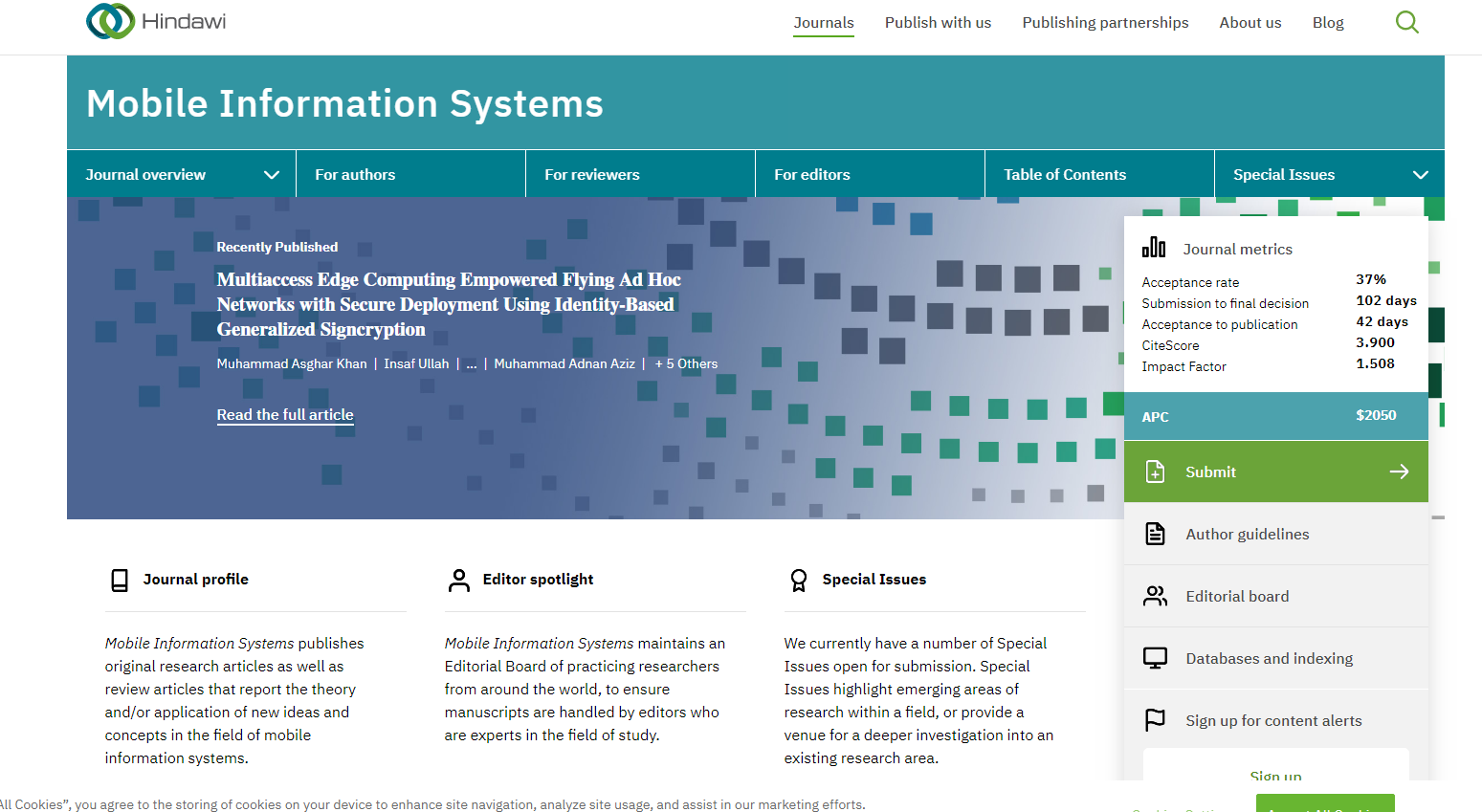Click the Journal profile book icon
This screenshot has height=812, width=1482.
click(x=120, y=580)
